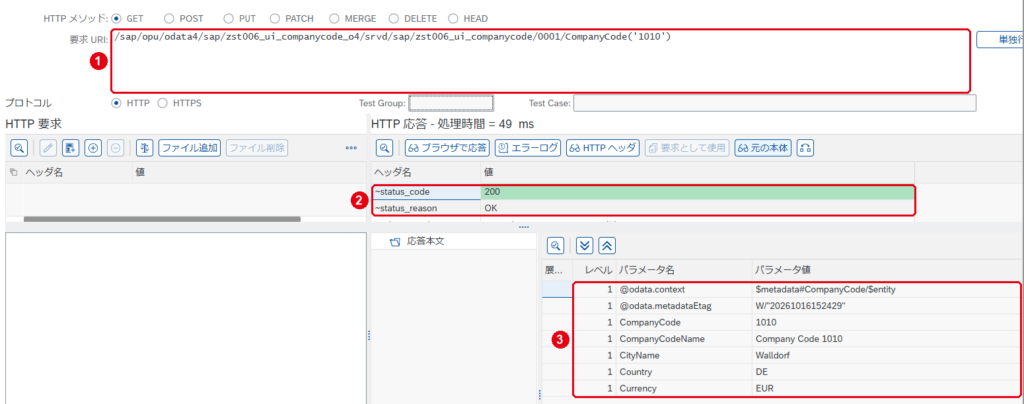The image size is (1024, 404).
Task: Select the EUR value cell
Action: pyautogui.click(x=886, y=388)
